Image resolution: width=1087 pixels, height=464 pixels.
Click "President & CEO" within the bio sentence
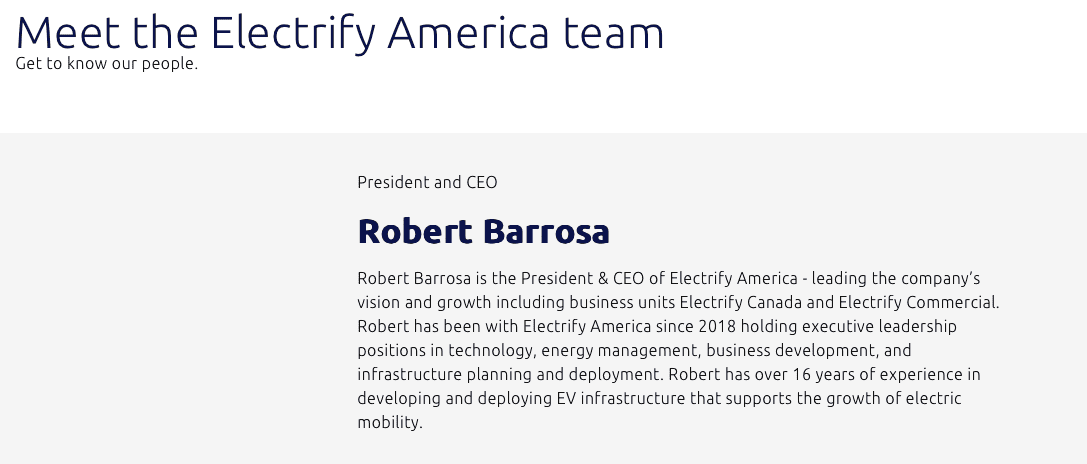(582, 278)
